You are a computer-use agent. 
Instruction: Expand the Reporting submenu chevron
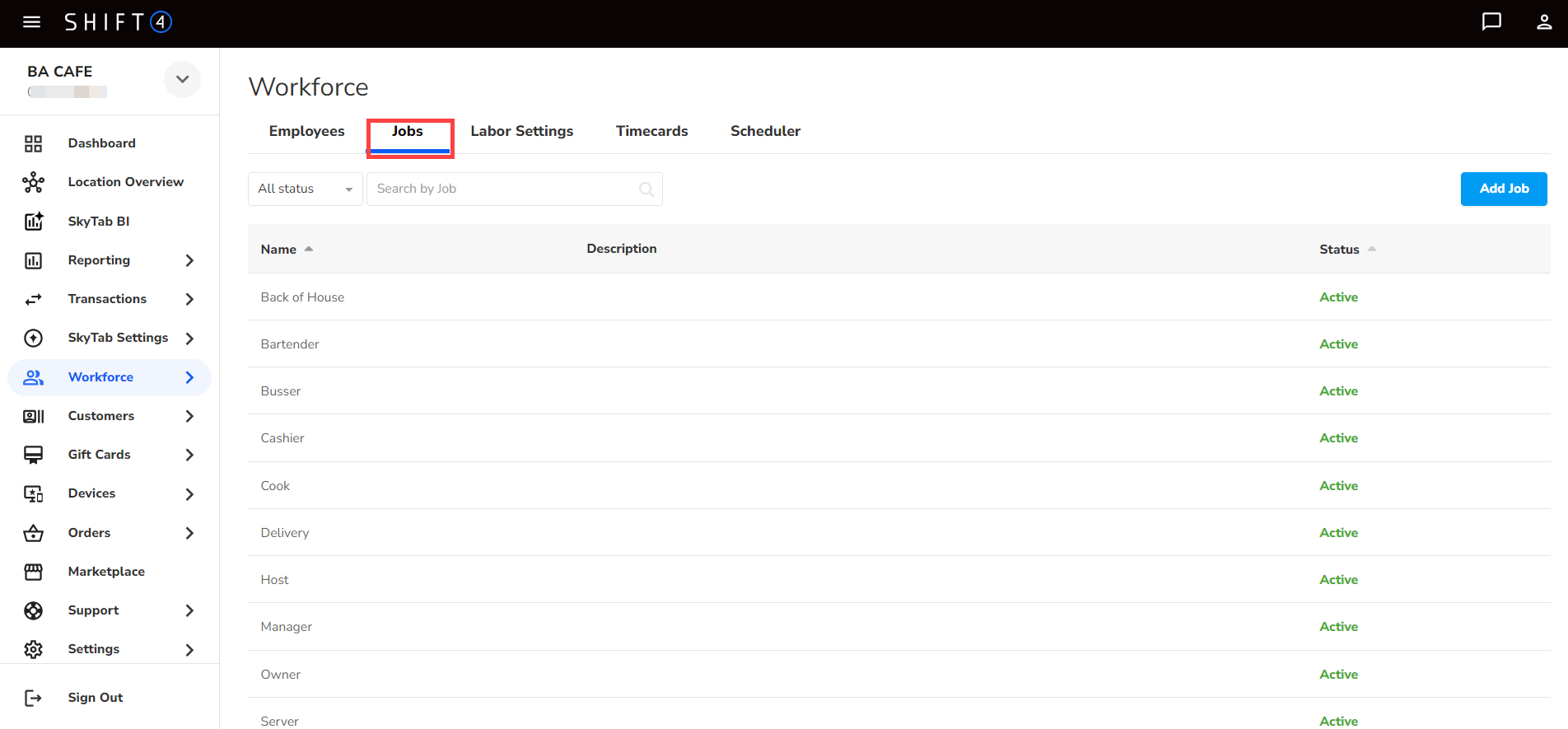click(189, 260)
